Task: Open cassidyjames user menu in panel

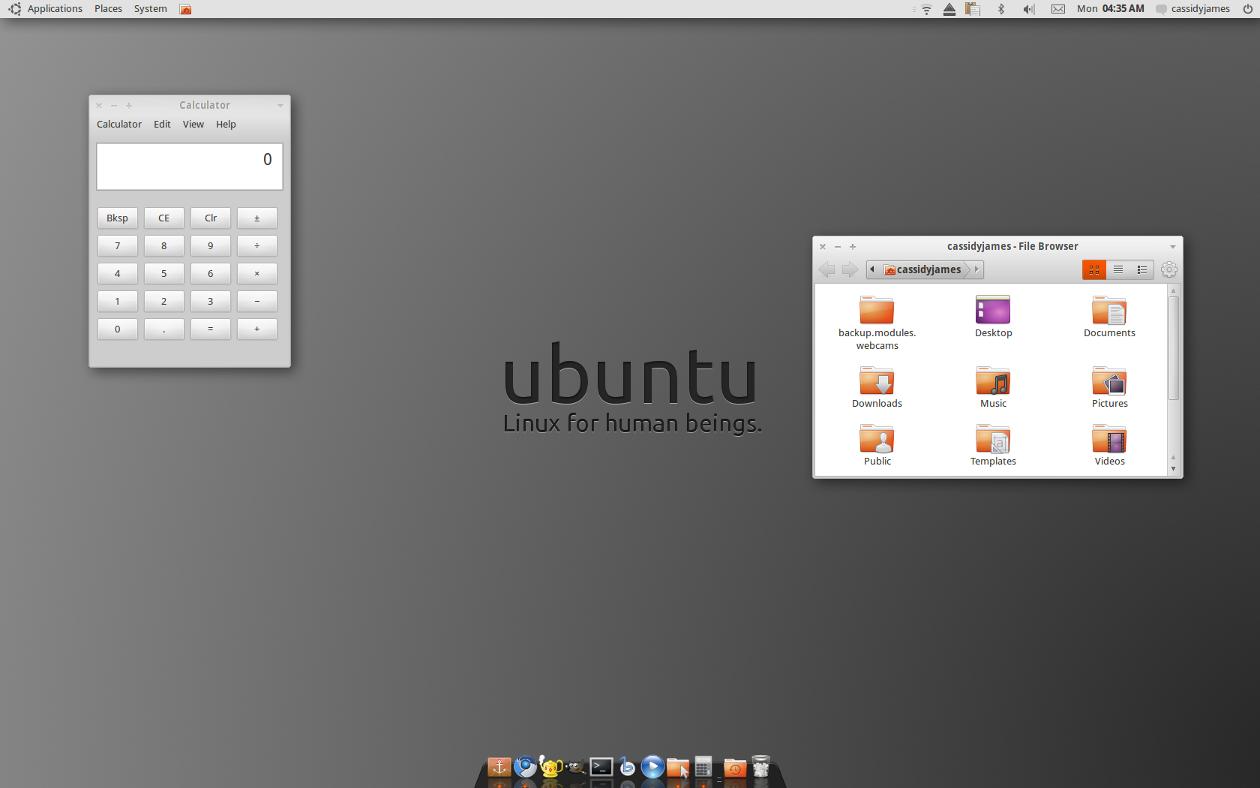Action: [x=1192, y=9]
